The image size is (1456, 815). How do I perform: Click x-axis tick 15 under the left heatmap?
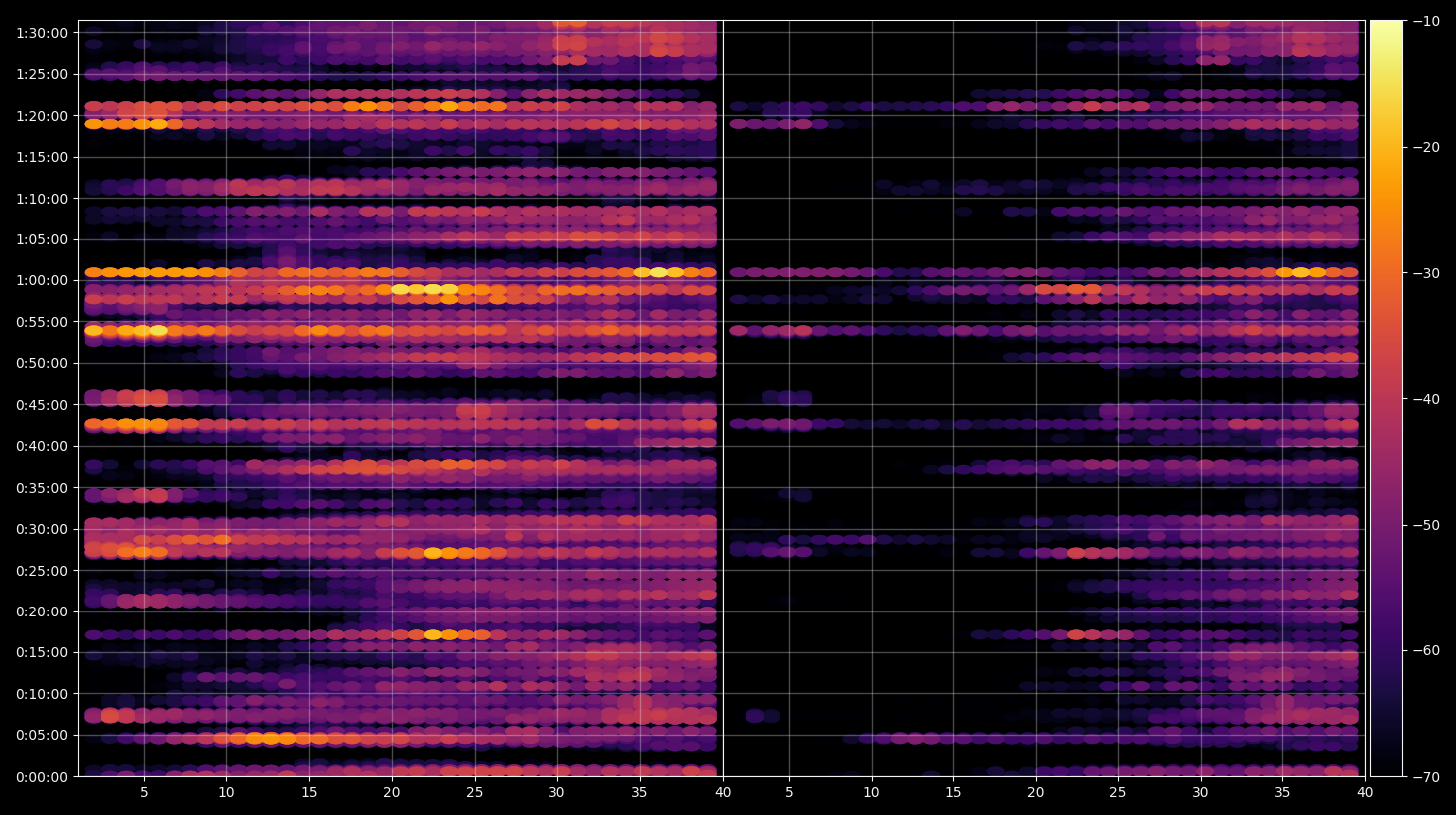[309, 793]
